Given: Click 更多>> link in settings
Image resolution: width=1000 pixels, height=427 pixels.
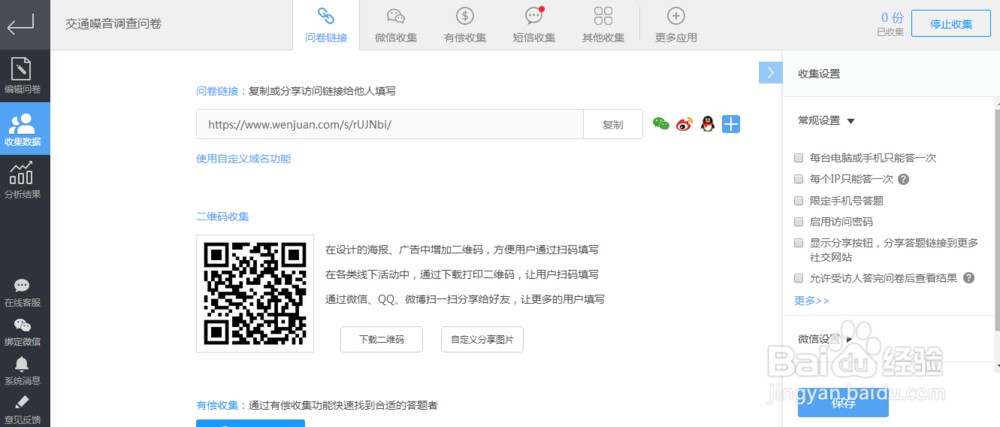Looking at the screenshot, I should click(811, 301).
